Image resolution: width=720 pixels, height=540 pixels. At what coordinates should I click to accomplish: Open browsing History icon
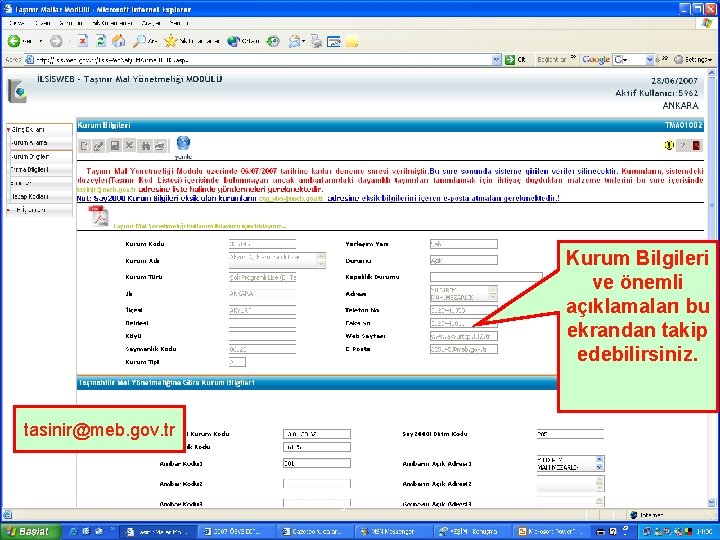click(x=273, y=41)
